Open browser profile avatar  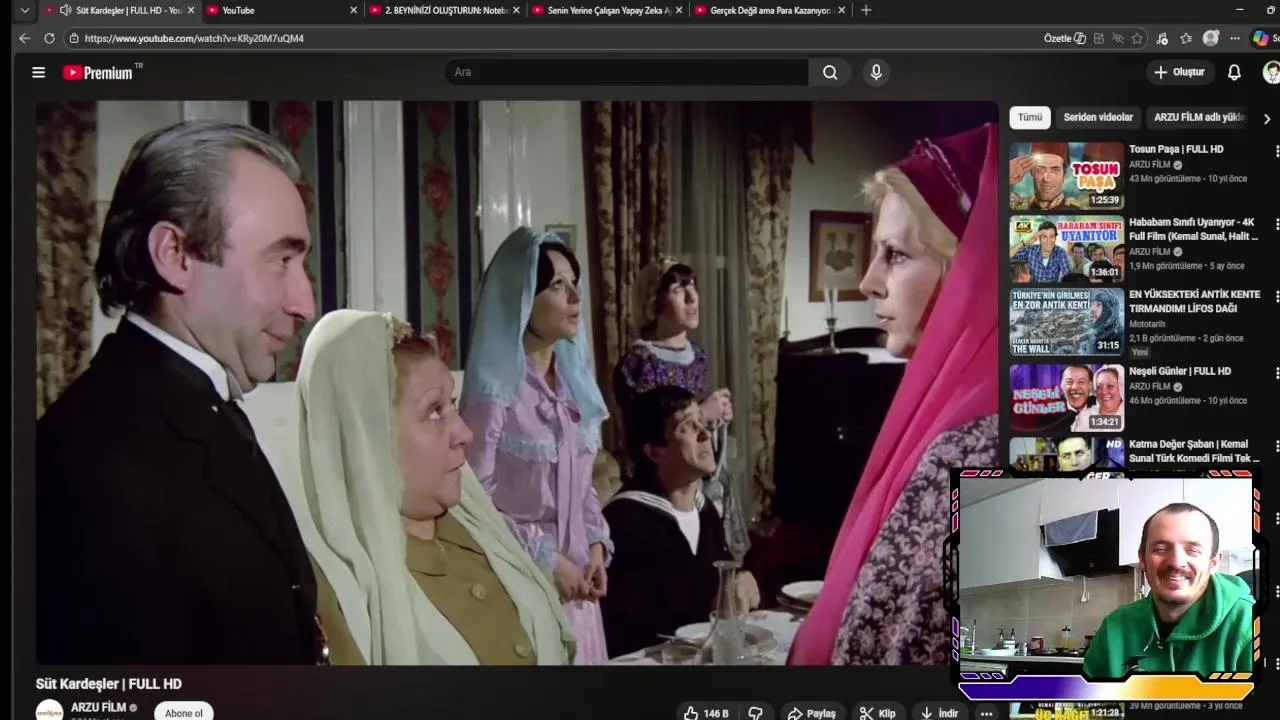pyautogui.click(x=1211, y=38)
